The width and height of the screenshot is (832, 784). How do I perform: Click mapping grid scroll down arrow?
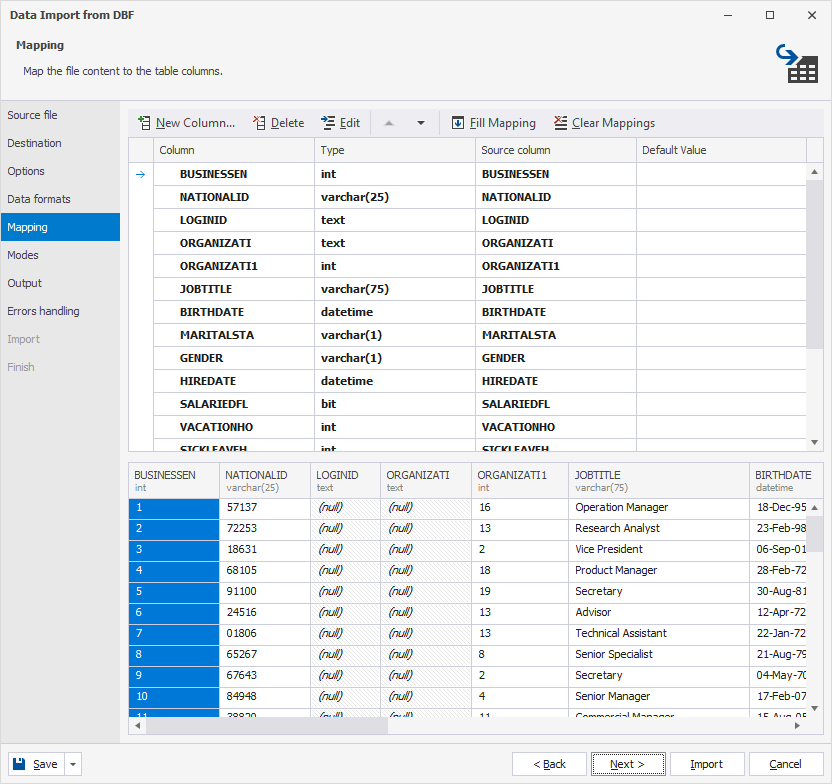[814, 442]
